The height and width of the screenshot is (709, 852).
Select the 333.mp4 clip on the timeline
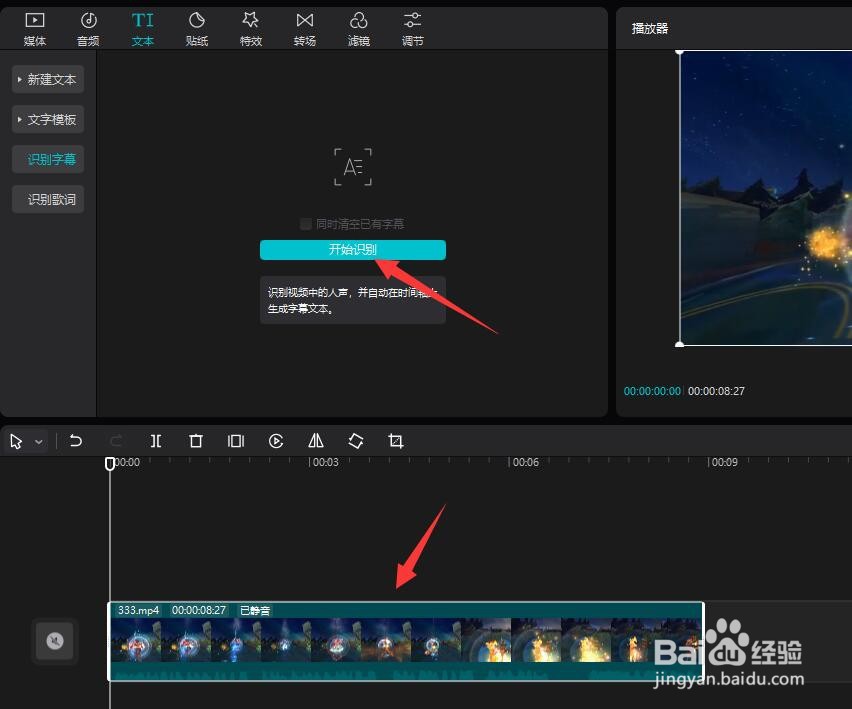pyautogui.click(x=406, y=641)
